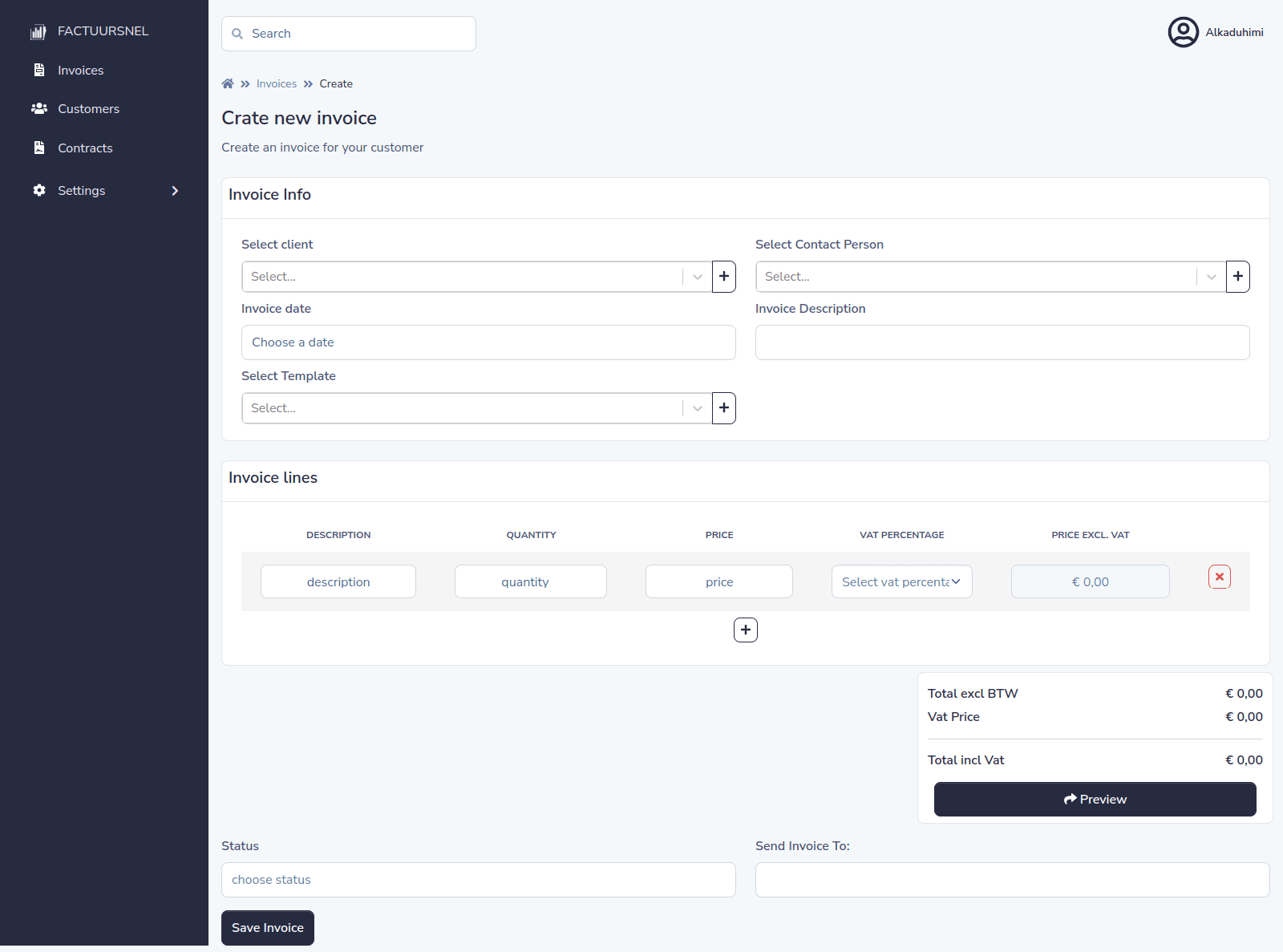Viewport: 1283px width, 952px height.
Task: Click the Save Invoice button
Action: pos(268,928)
